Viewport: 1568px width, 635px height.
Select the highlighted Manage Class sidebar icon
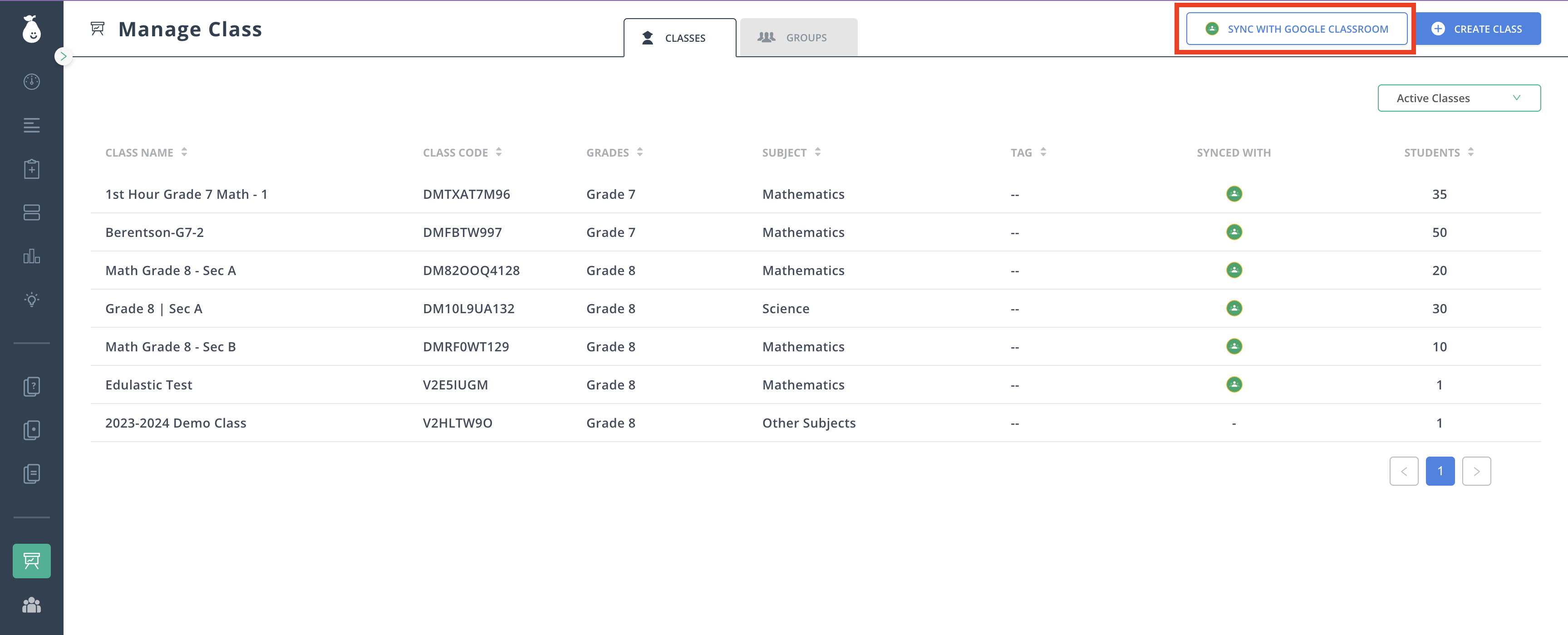[x=32, y=561]
